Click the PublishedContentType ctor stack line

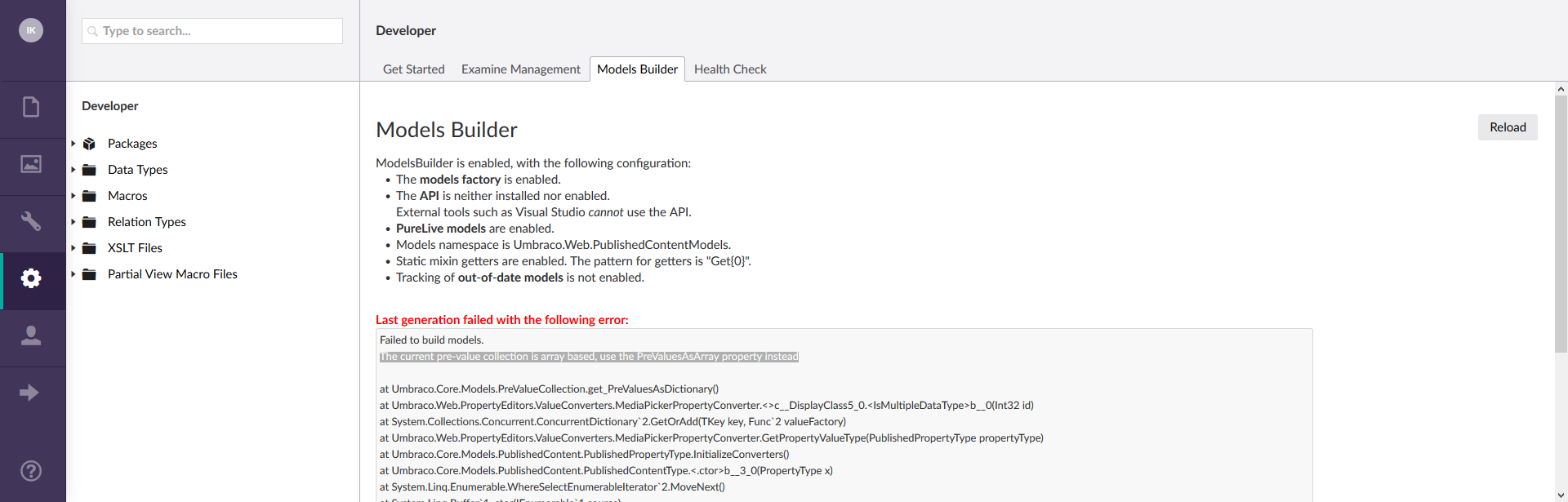pos(606,471)
